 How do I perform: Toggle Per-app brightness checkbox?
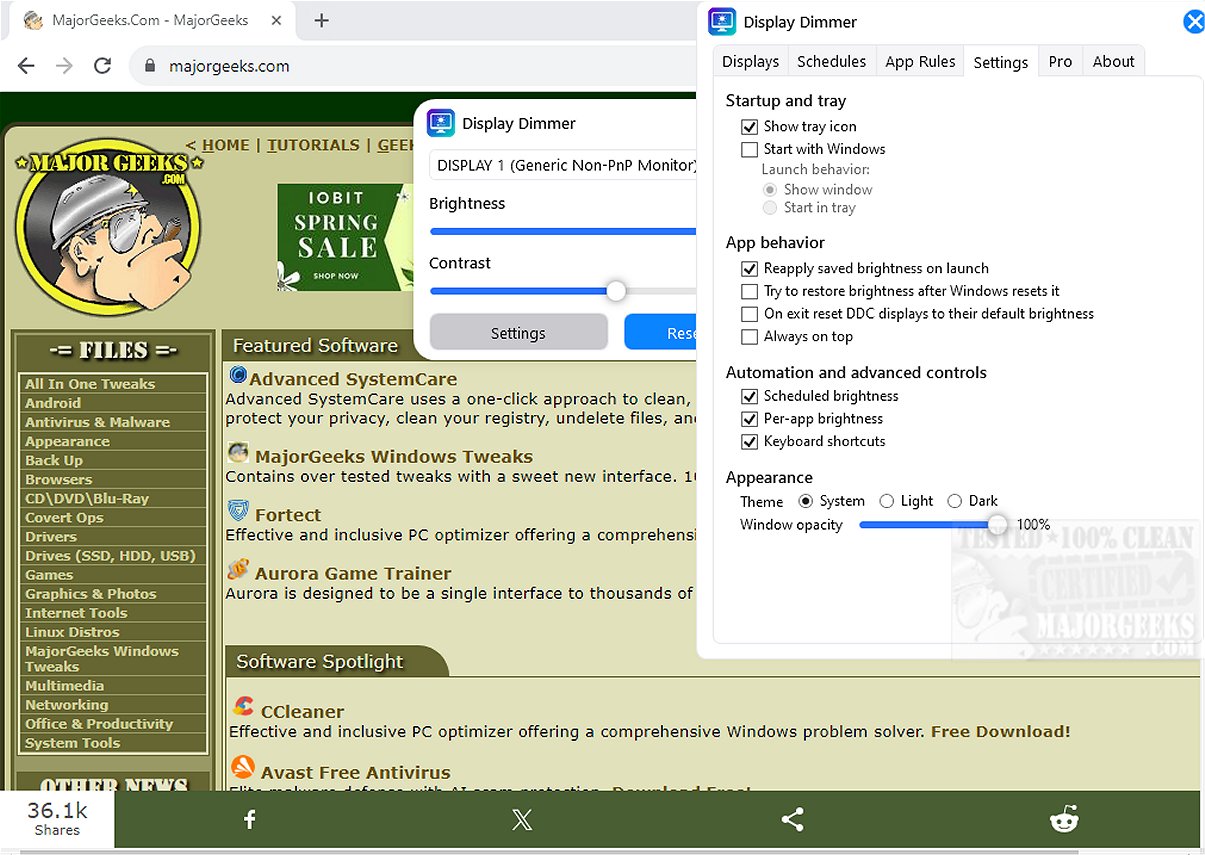(749, 419)
